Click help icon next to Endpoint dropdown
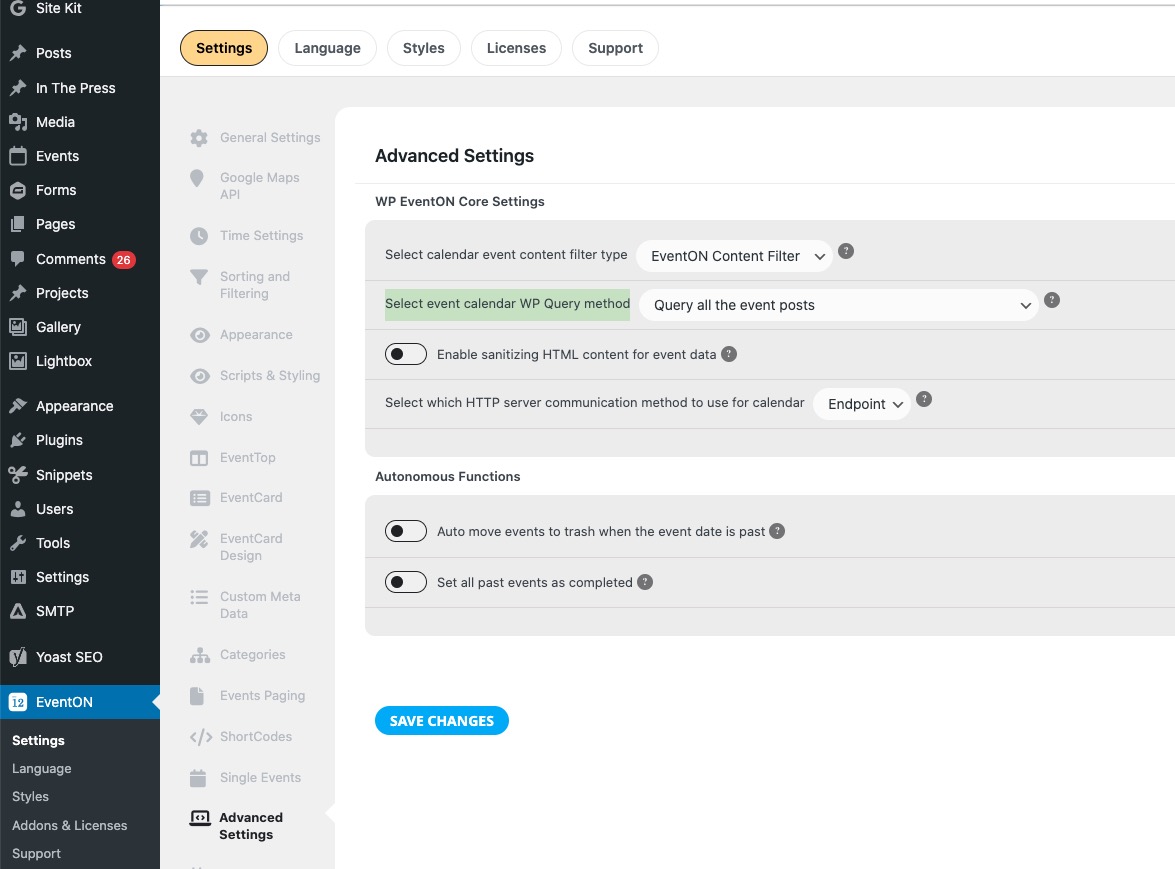1175x869 pixels. click(x=924, y=399)
